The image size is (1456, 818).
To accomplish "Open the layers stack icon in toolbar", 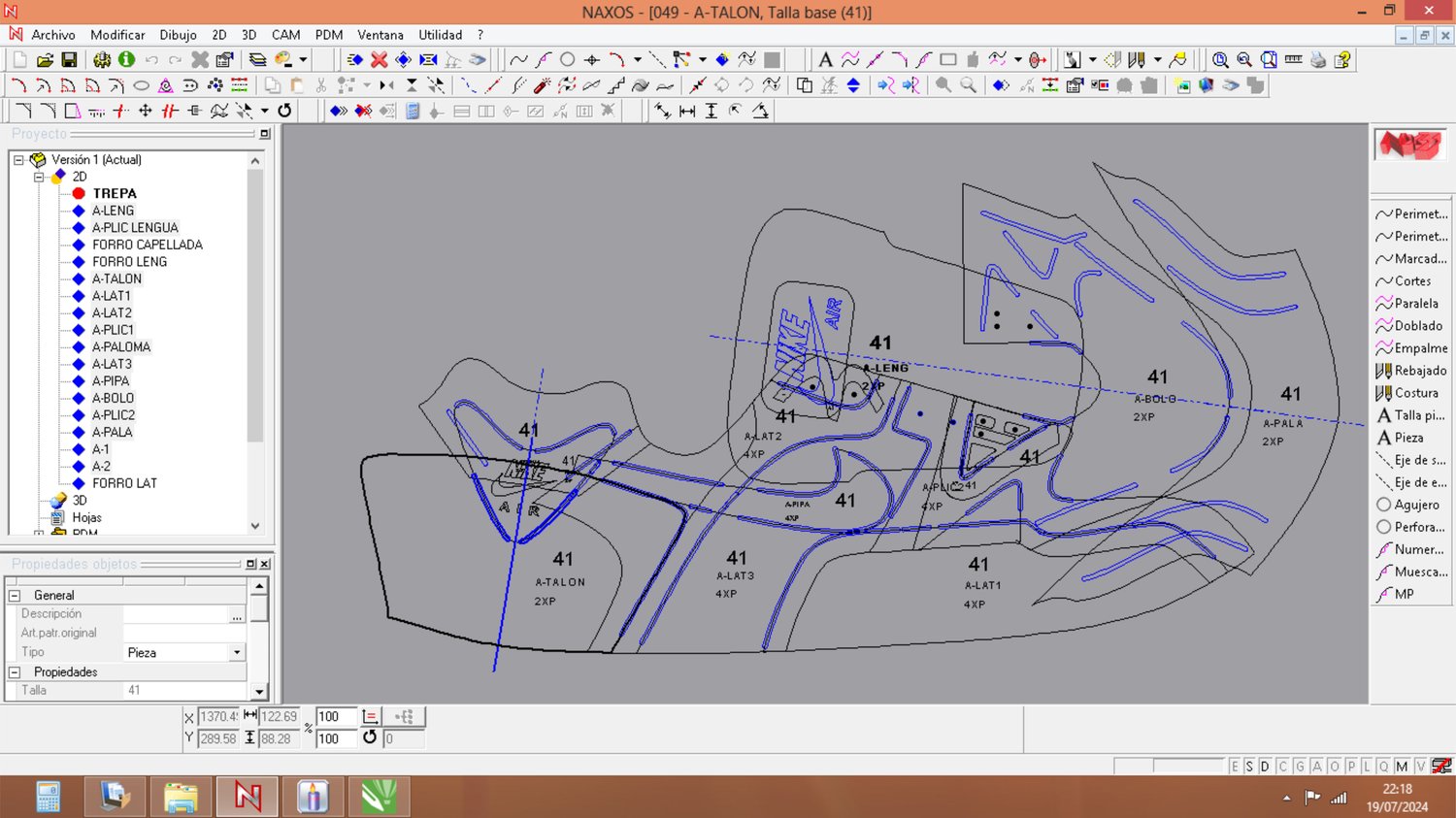I will pyautogui.click(x=257, y=60).
